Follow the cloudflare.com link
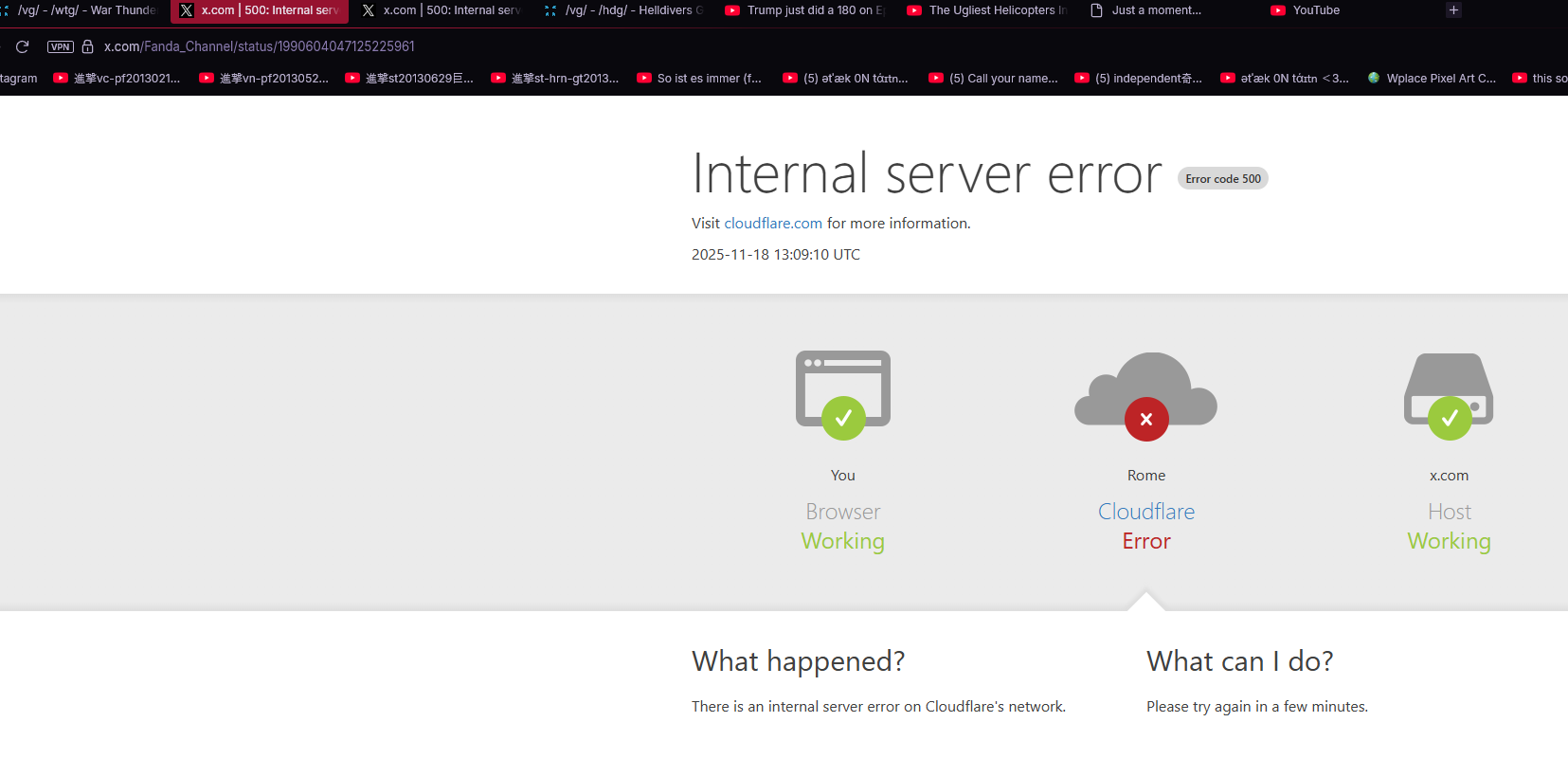This screenshot has height=758, width=1568. click(x=773, y=224)
